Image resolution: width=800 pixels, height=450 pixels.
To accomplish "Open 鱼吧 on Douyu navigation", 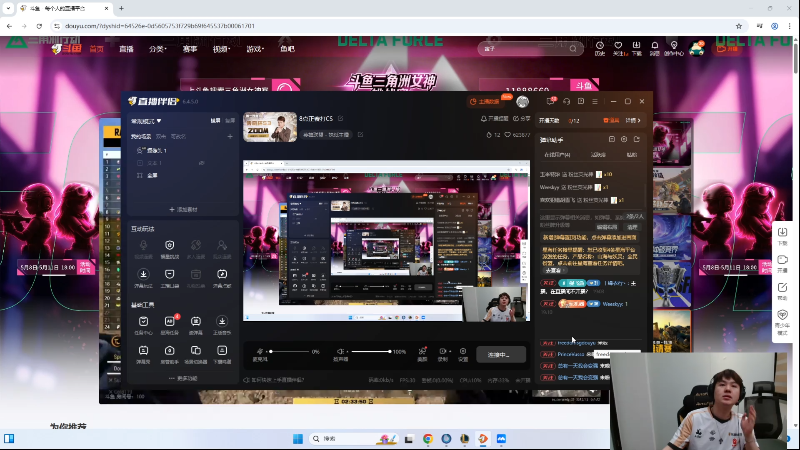I will point(287,49).
